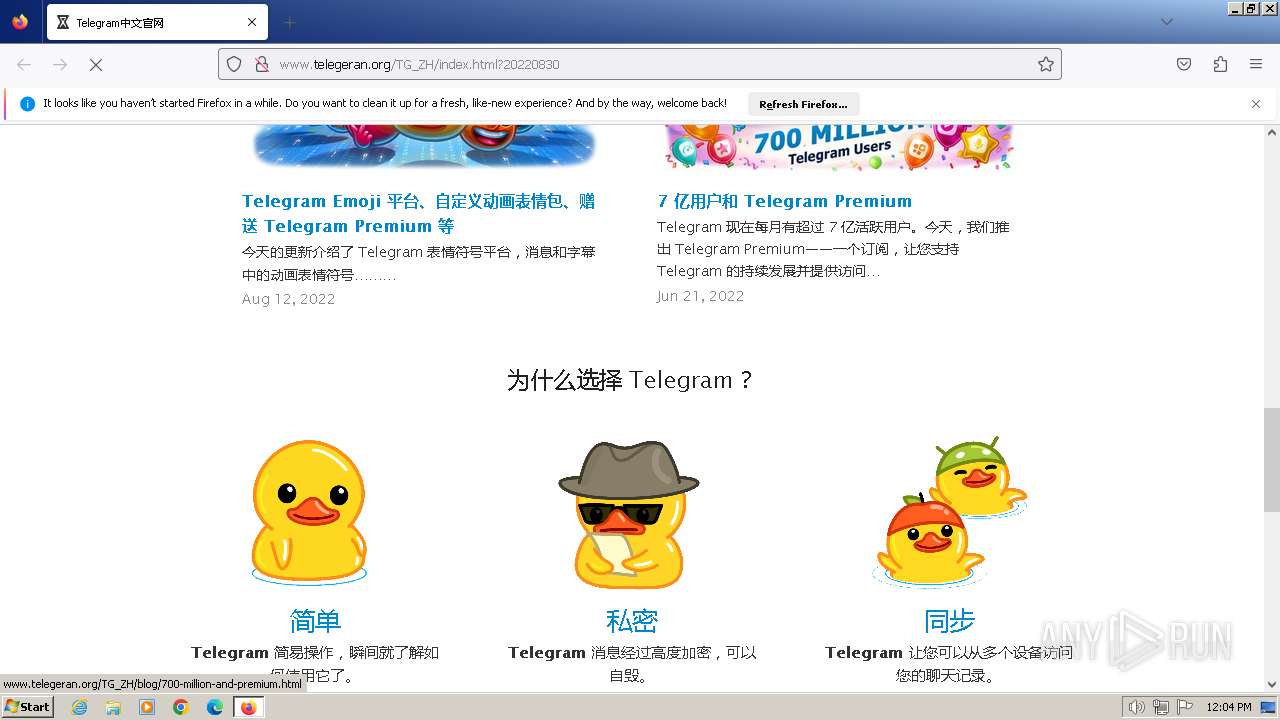Click the Firefox logo icon in tab bar
Viewport: 1280px width, 720px height.
[20, 22]
